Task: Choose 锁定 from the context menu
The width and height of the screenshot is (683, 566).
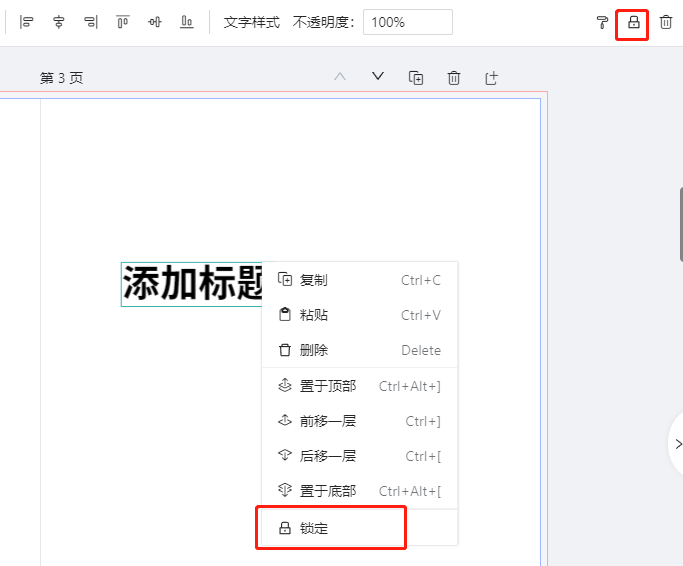Action: (x=360, y=528)
